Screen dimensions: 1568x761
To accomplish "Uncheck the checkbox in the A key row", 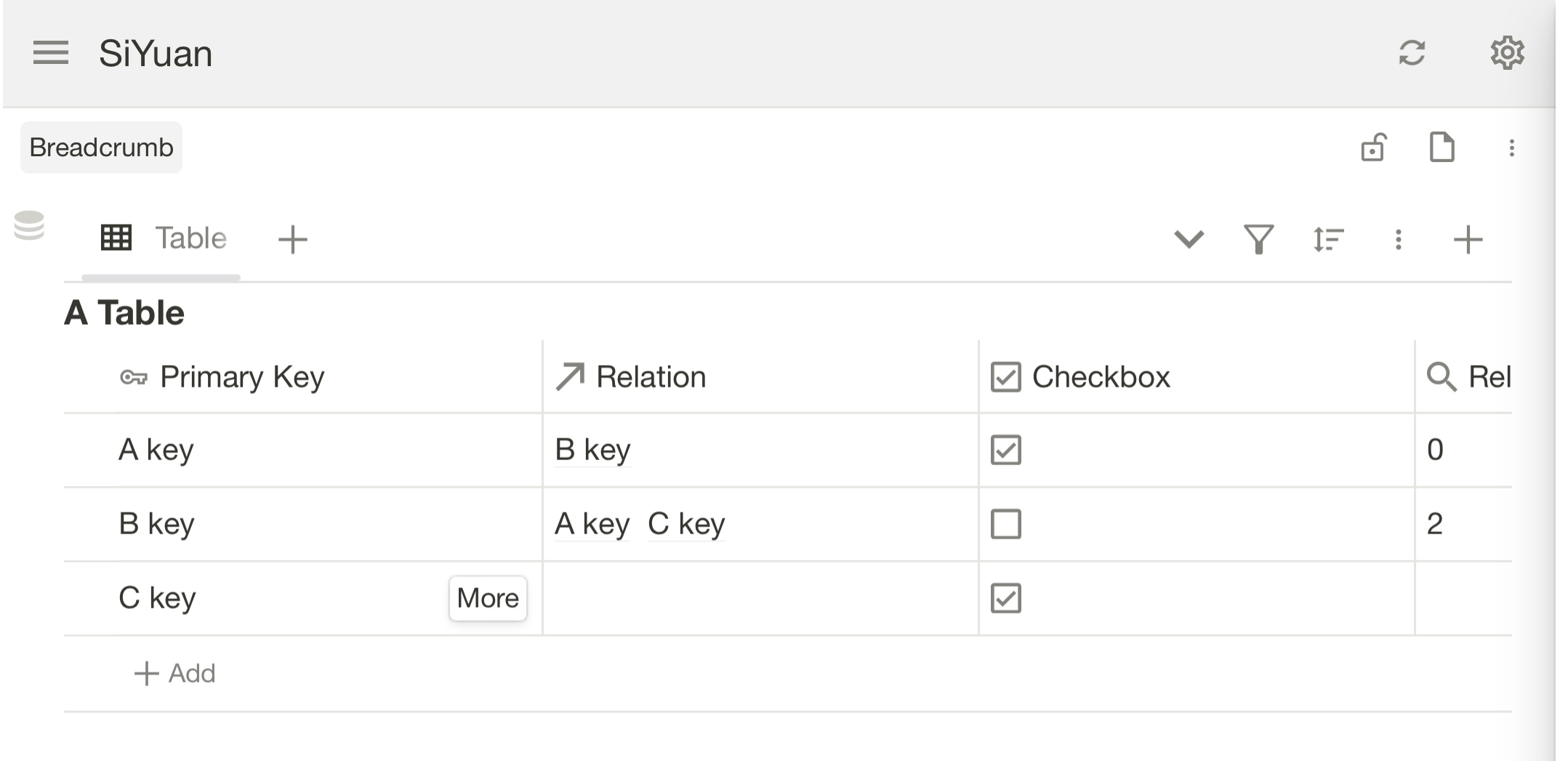I will point(1006,450).
